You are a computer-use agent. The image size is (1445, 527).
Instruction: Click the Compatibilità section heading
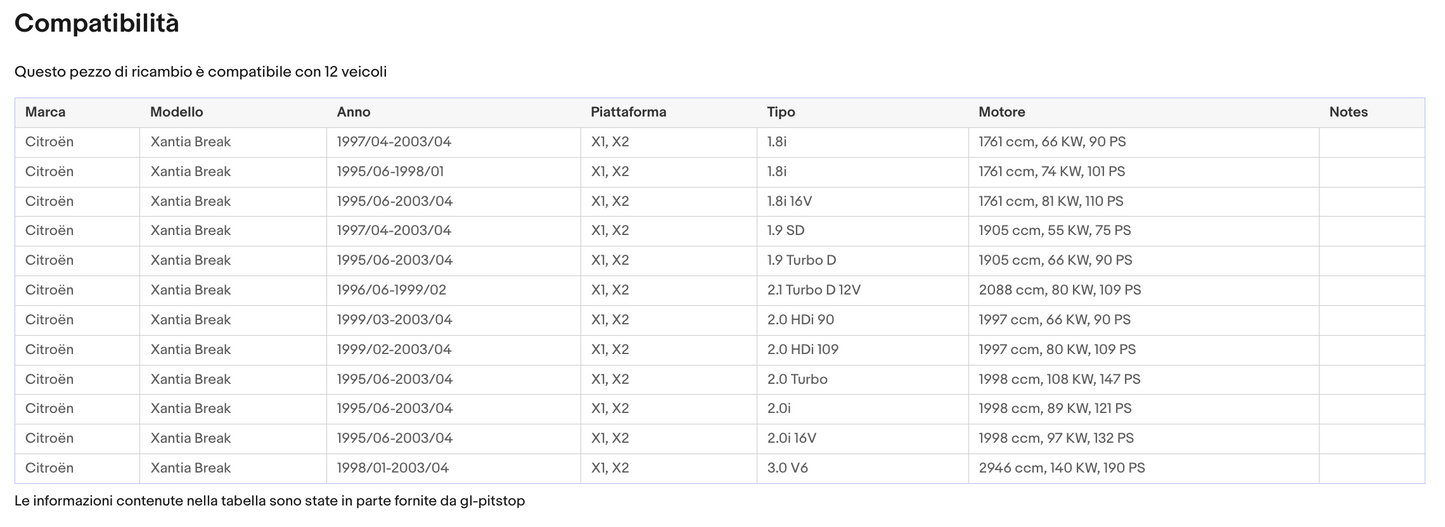tap(97, 24)
